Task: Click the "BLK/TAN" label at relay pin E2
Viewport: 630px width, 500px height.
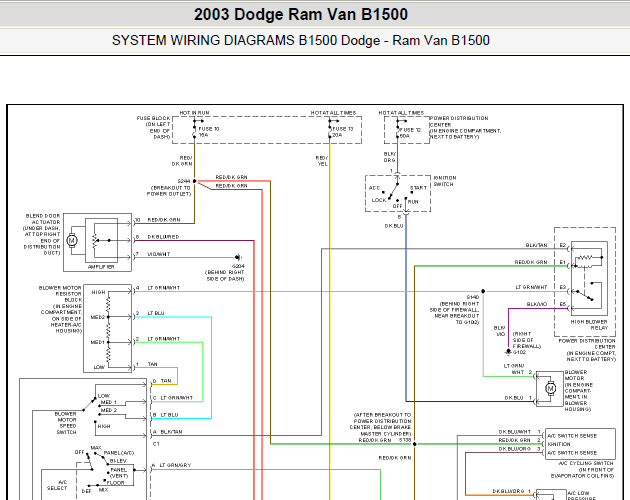Action: 536,245
